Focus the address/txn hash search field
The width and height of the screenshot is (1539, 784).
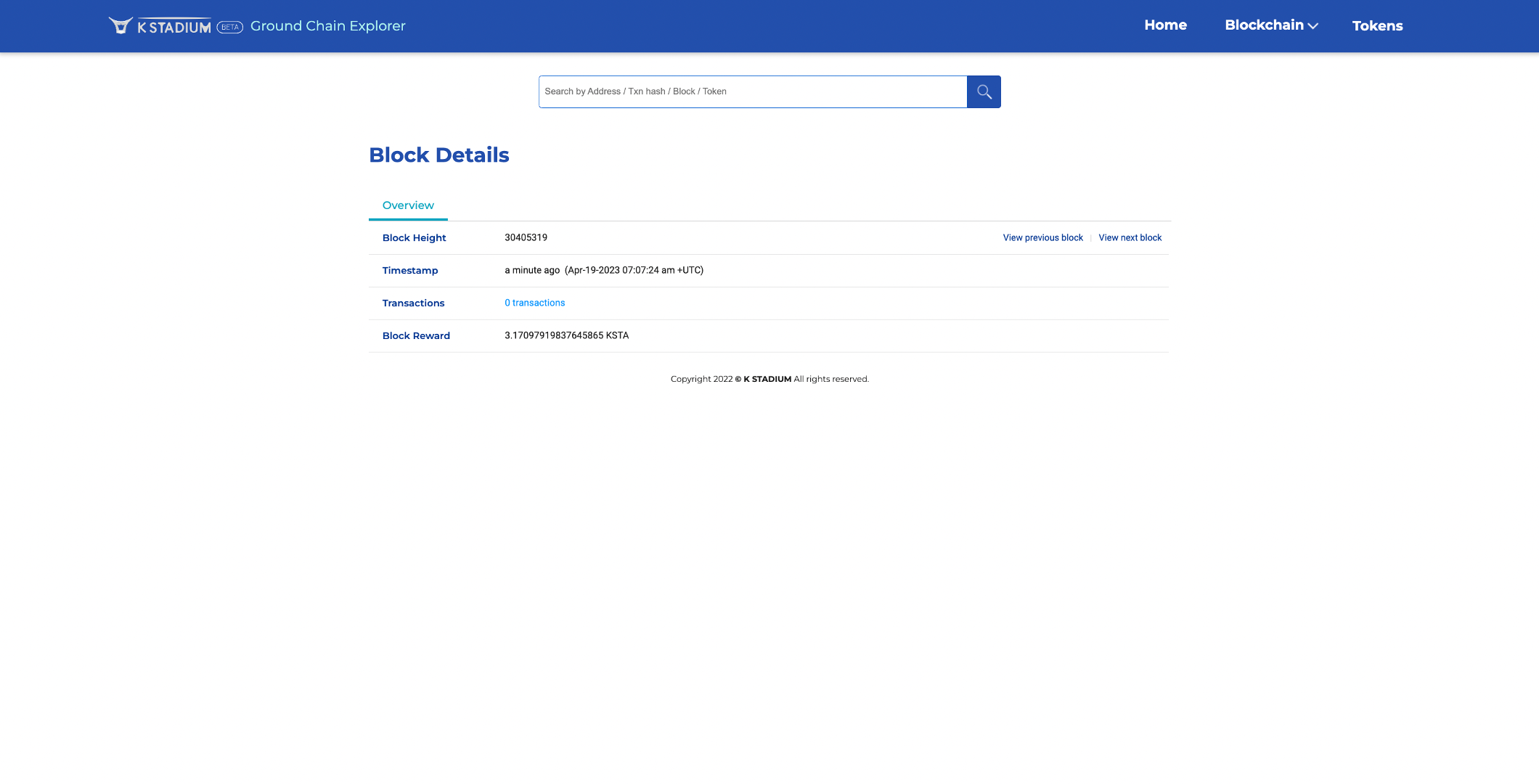[x=752, y=91]
